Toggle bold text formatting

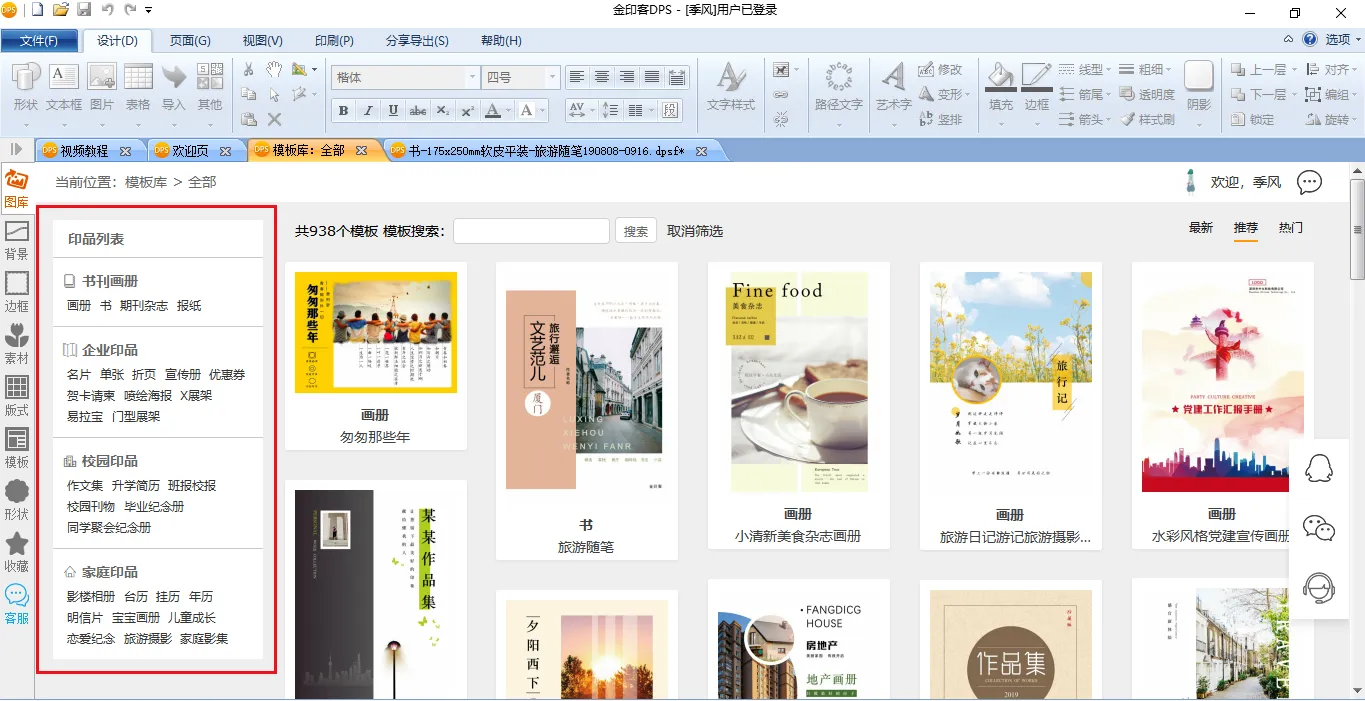[x=343, y=110]
